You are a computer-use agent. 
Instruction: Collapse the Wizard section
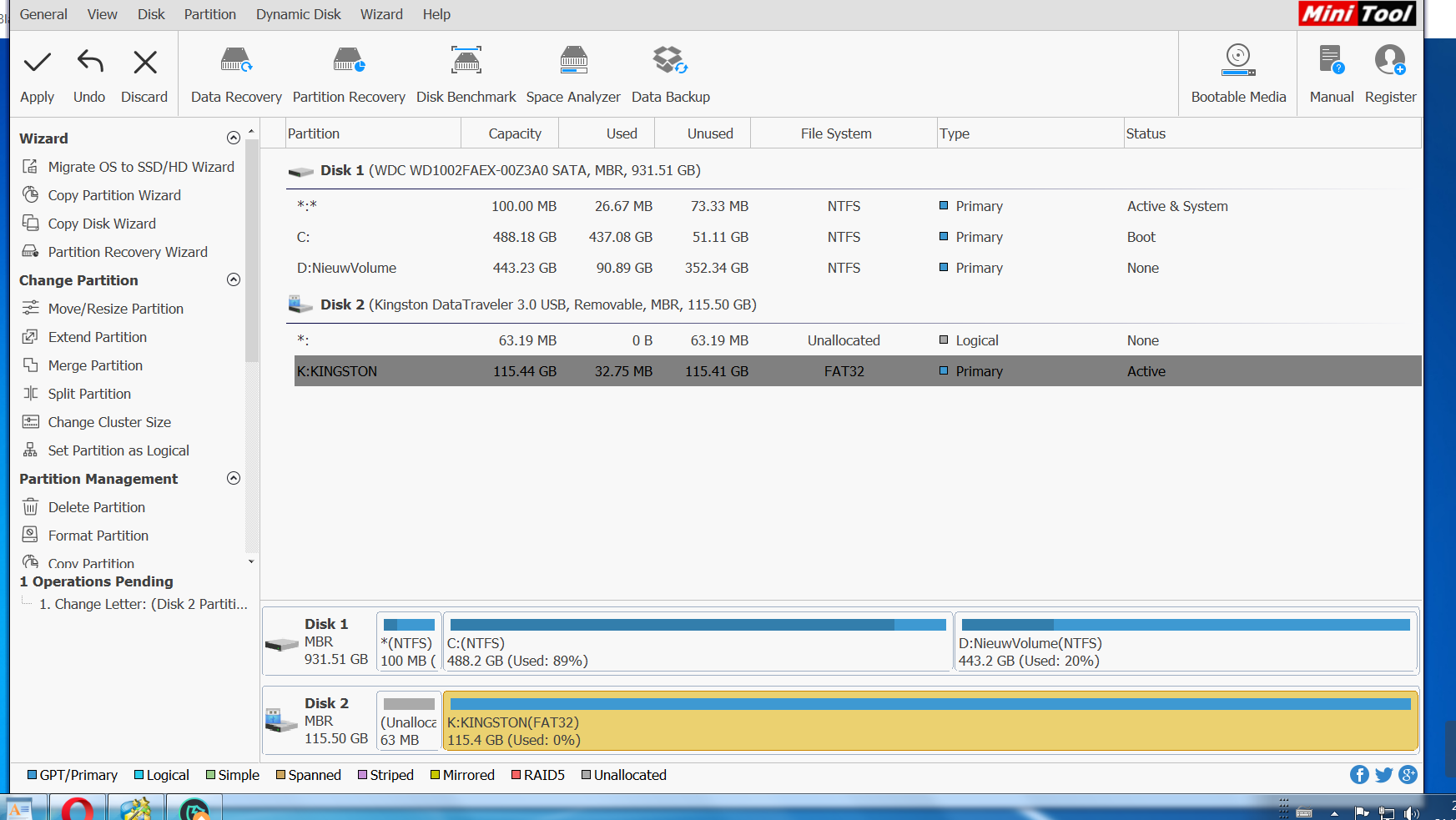tap(234, 138)
